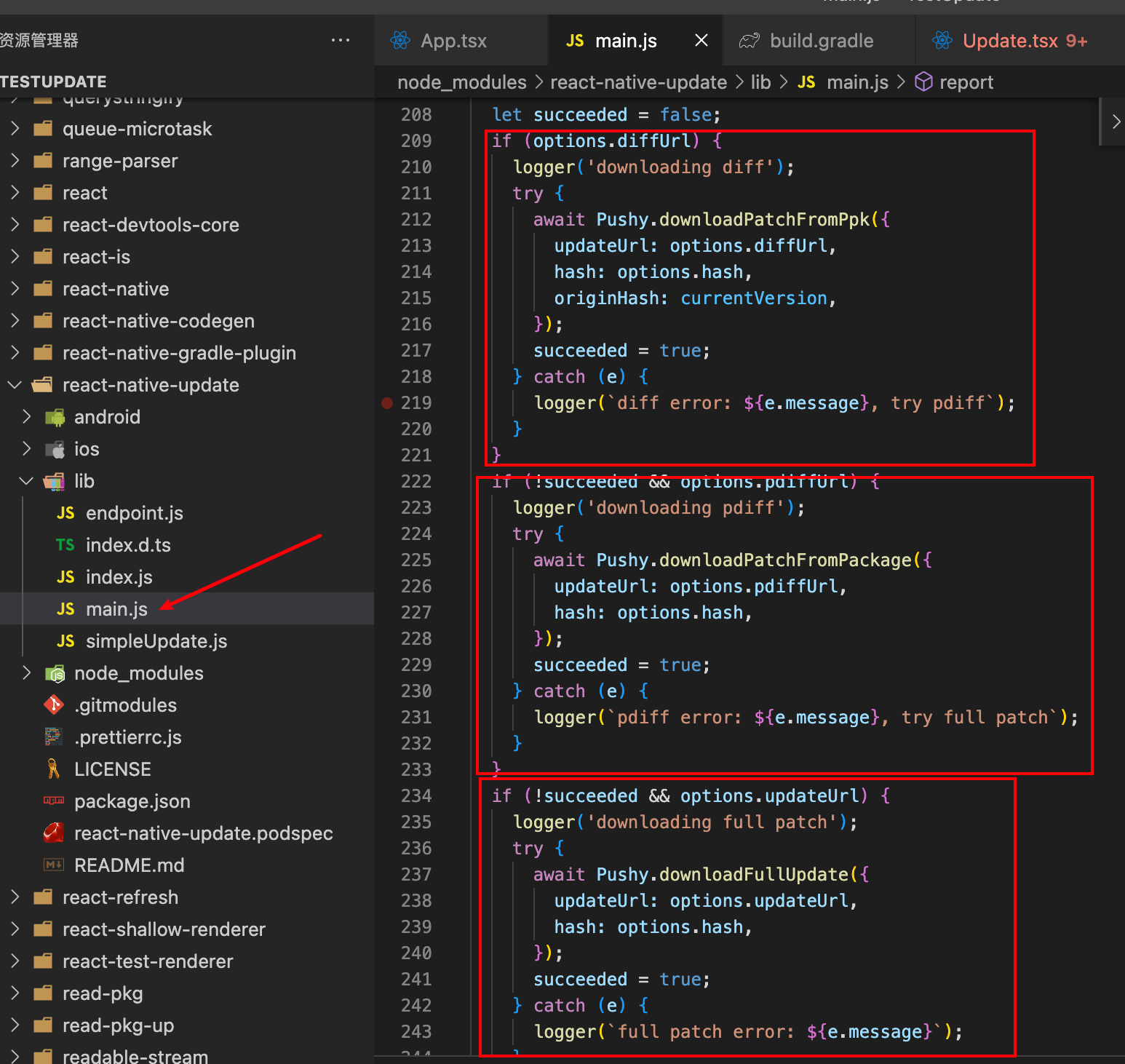Open README.md file

coord(129,865)
